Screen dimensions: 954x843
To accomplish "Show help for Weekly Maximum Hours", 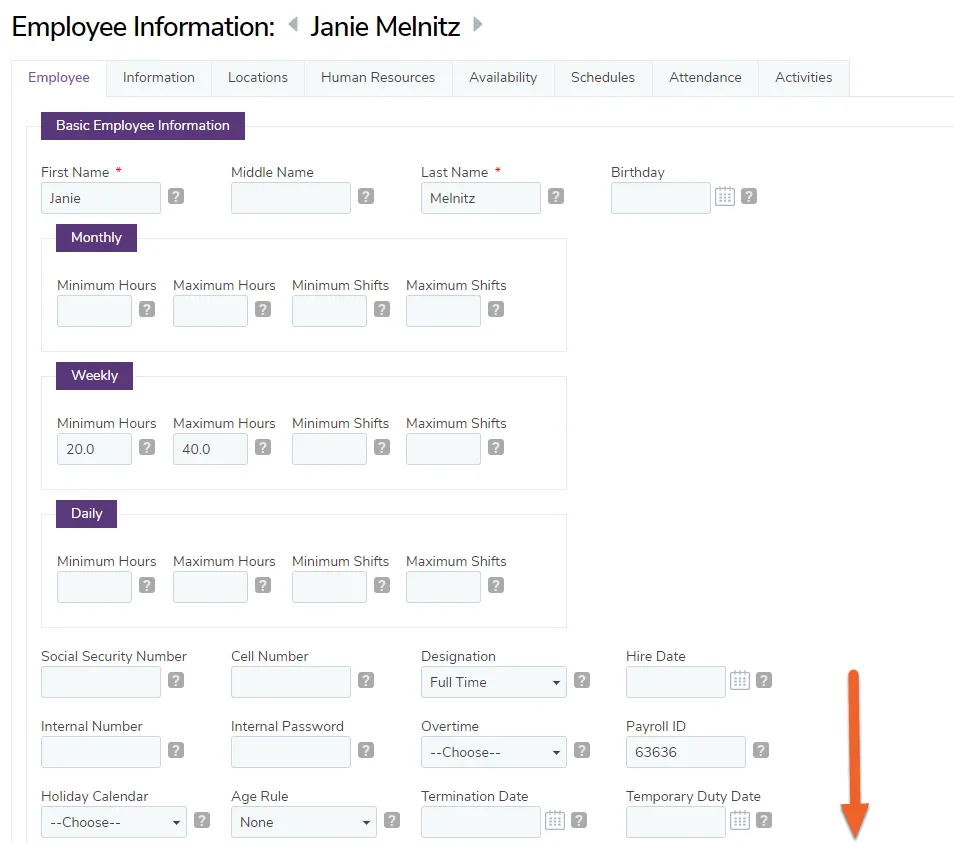I will pyautogui.click(x=263, y=448).
